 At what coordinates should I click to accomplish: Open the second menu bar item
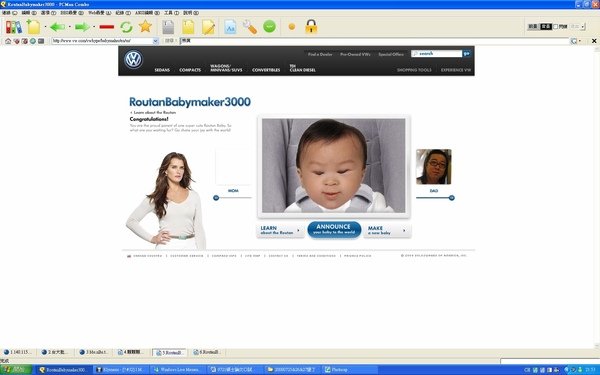point(29,13)
